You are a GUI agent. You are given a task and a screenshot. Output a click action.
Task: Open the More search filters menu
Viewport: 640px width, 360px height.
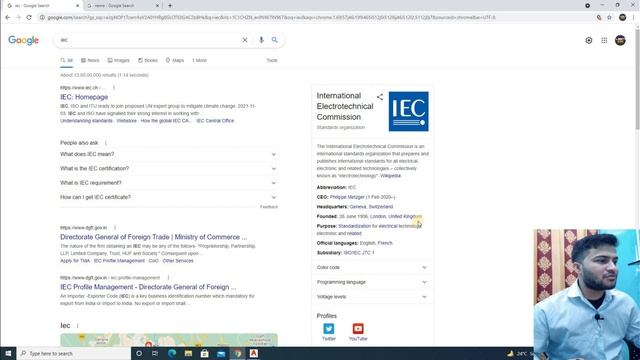coord(200,60)
